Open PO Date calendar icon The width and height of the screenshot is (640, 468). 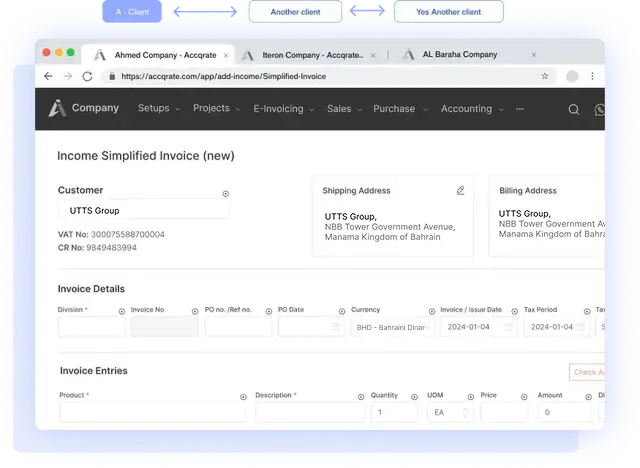pos(335,327)
